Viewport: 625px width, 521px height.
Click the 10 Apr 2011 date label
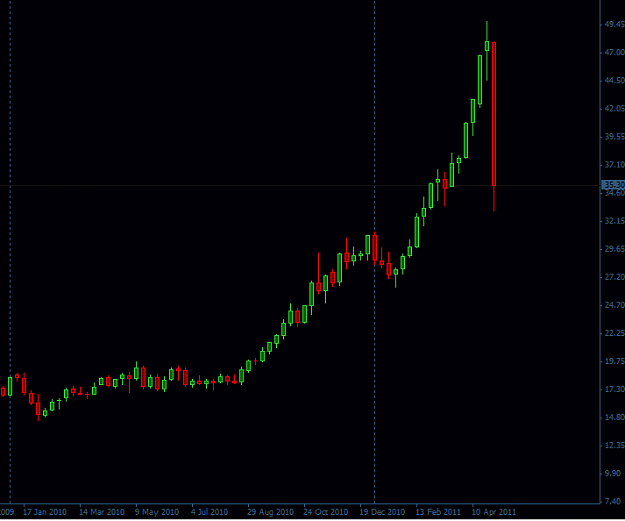tap(494, 512)
